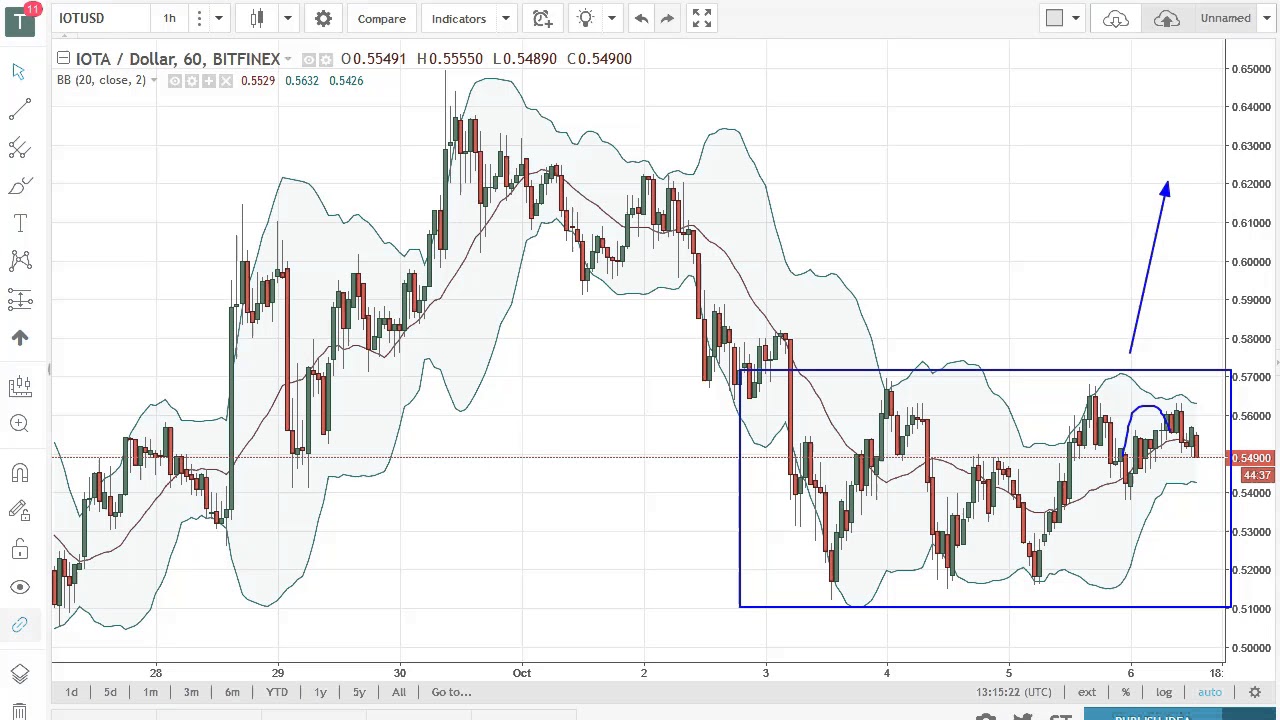This screenshot has height=720, width=1280.
Task: Open the prediction and measurement tools
Action: [x=19, y=299]
